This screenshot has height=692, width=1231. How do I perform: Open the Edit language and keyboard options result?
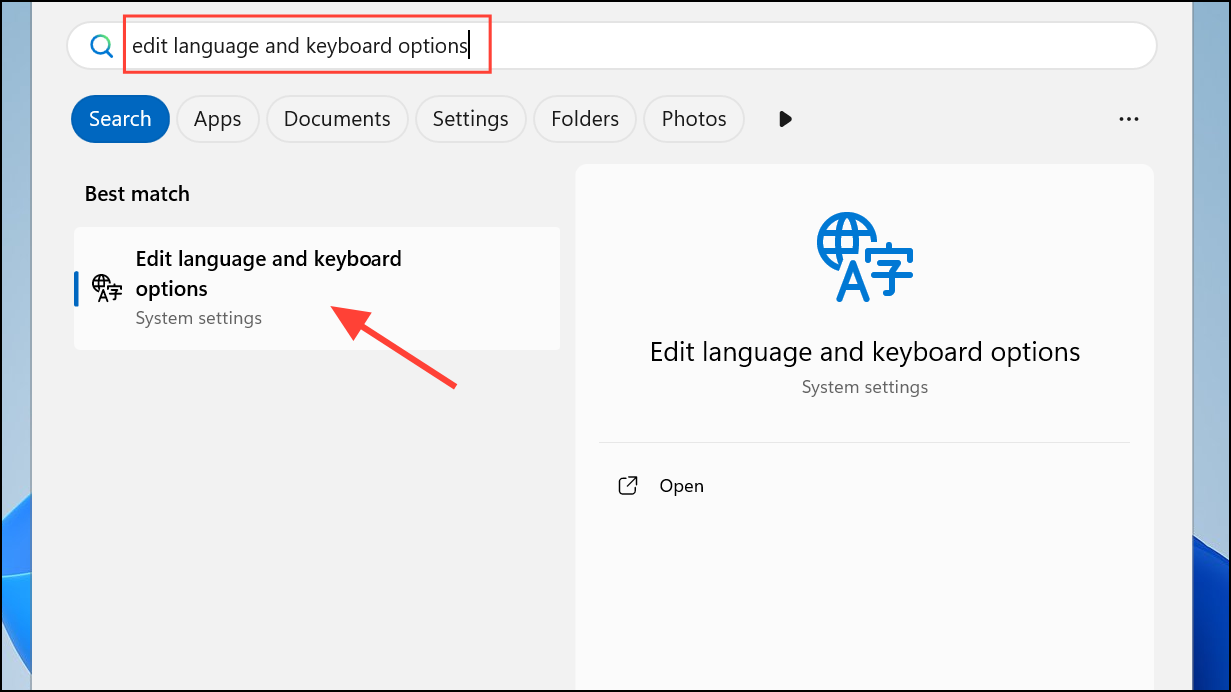click(268, 273)
